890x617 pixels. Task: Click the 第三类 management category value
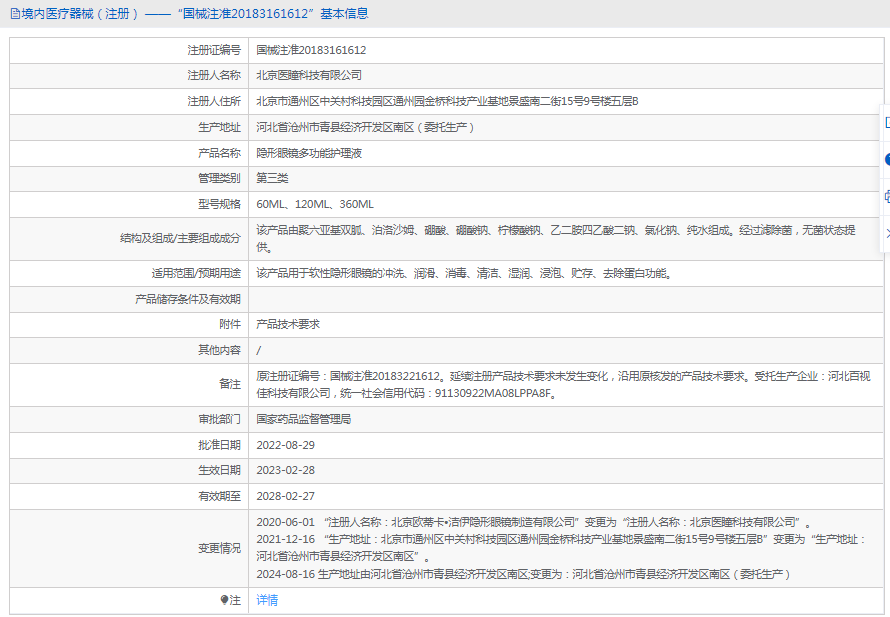click(272, 178)
